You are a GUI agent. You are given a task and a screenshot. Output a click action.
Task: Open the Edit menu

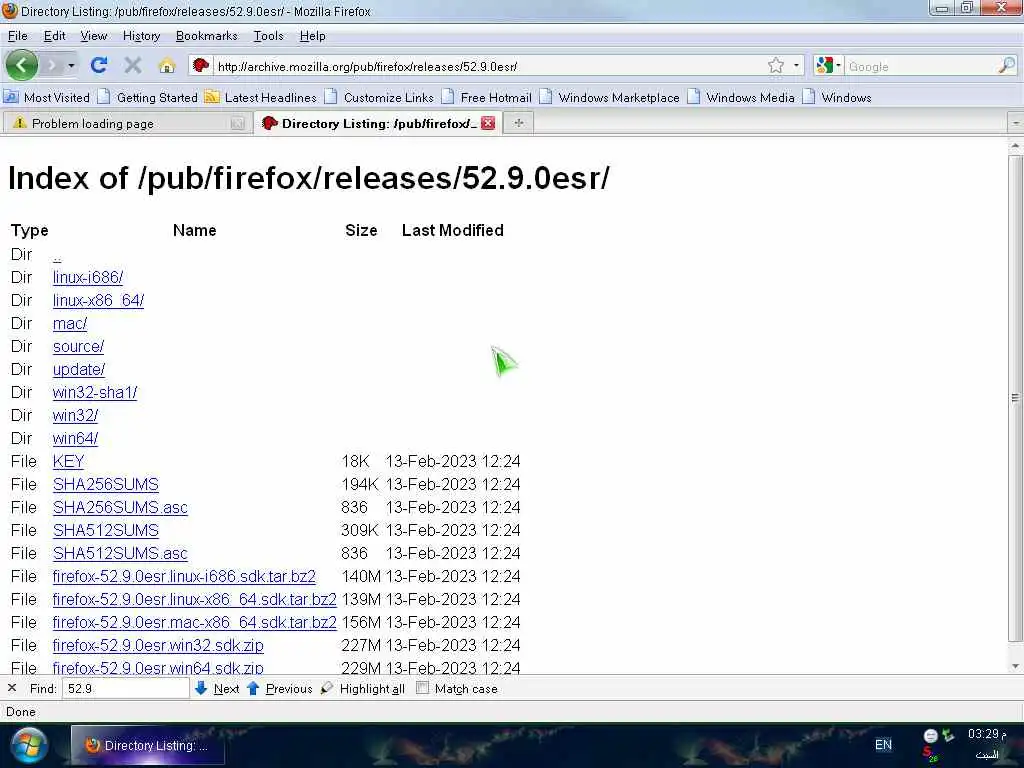(x=54, y=36)
